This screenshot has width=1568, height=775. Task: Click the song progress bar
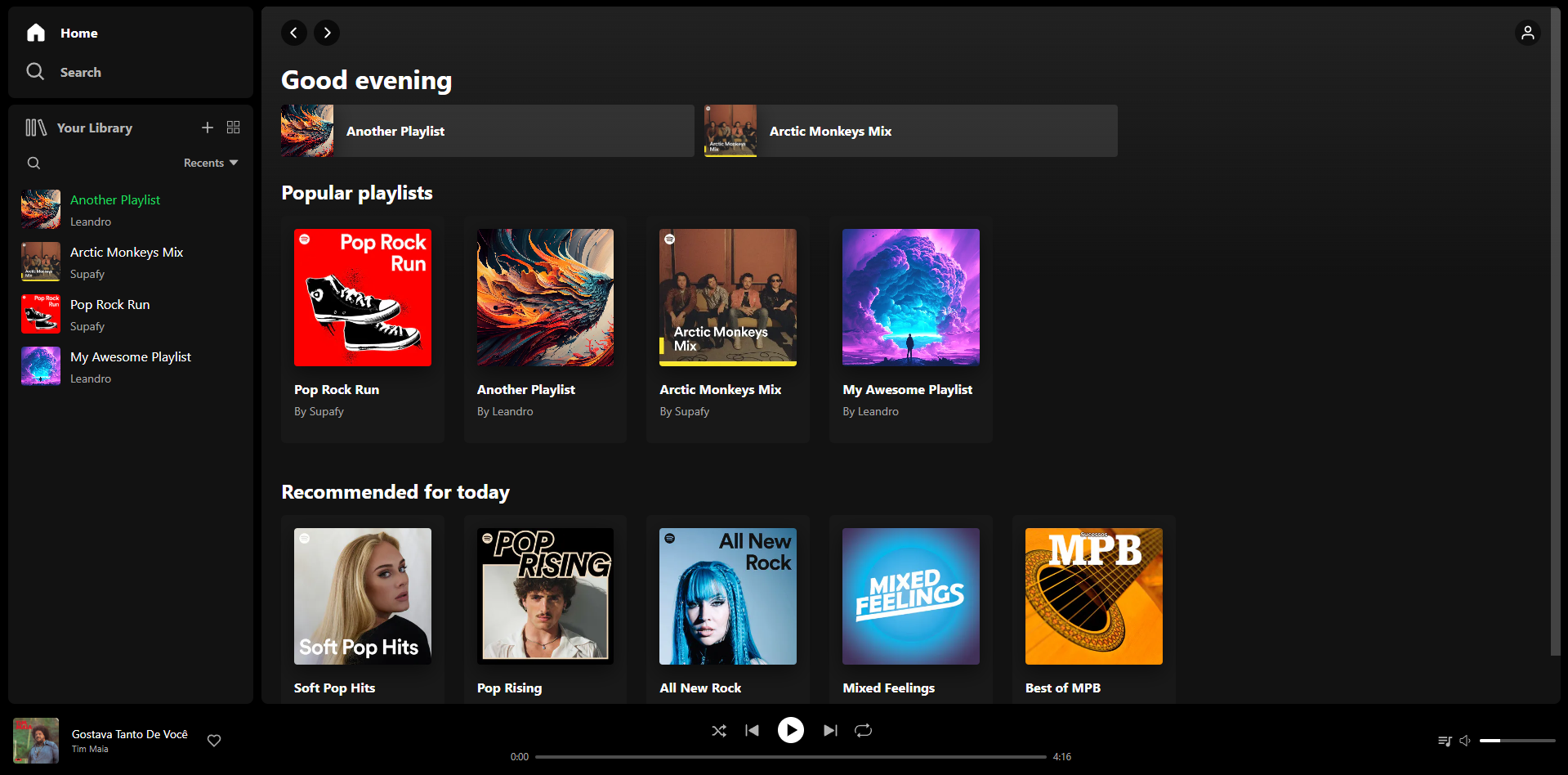(791, 757)
